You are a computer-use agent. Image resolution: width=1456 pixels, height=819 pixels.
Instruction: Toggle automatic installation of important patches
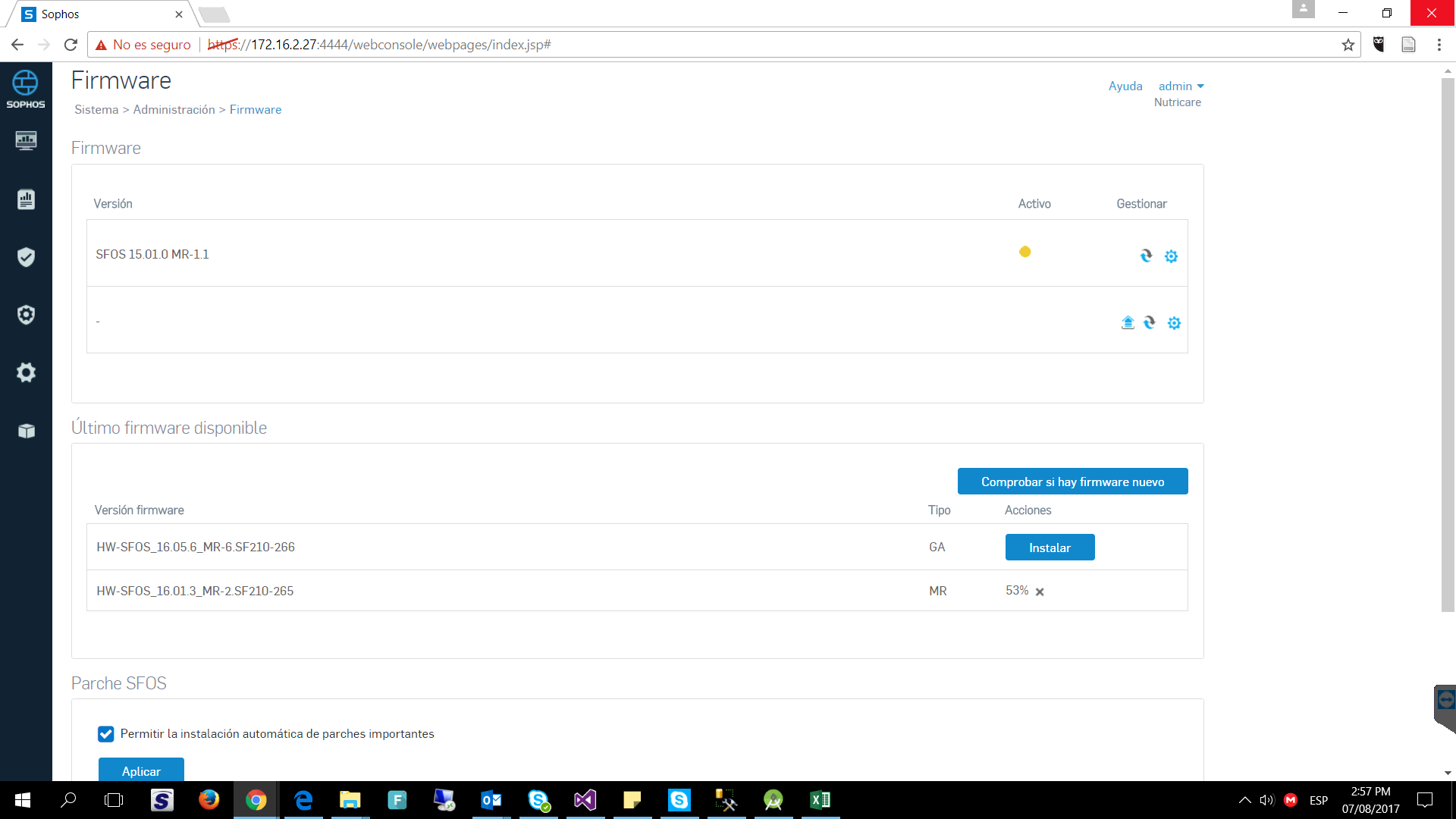click(x=106, y=734)
